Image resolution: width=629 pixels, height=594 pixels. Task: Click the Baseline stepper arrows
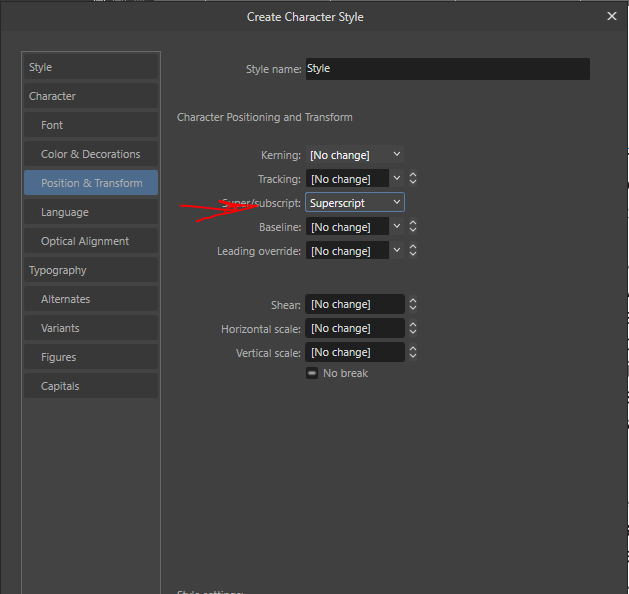413,227
